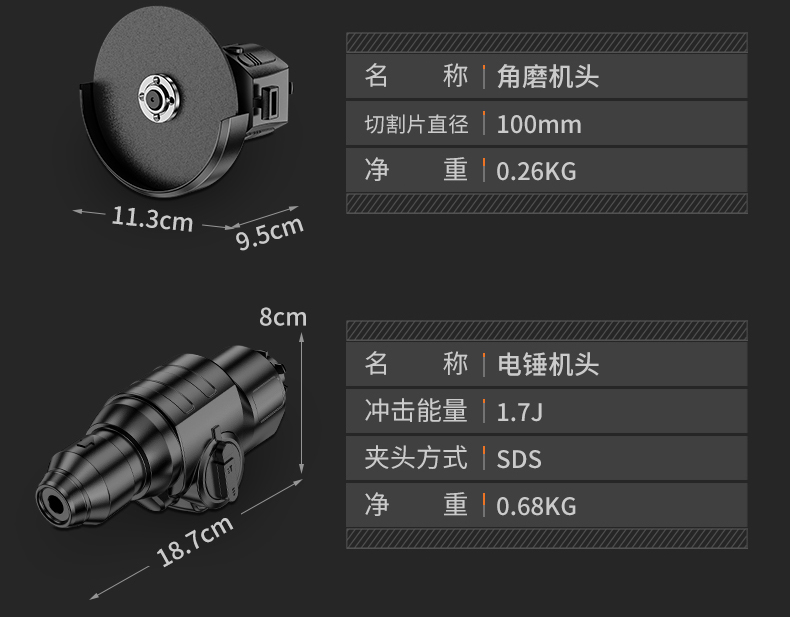
Task: Click the 9.5cm dimension label
Action: [x=270, y=232]
